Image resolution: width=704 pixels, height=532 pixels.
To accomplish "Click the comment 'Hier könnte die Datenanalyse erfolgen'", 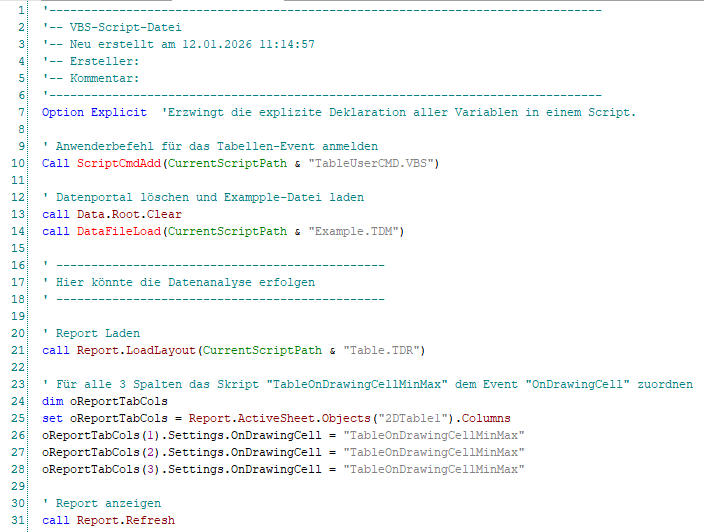I will pyautogui.click(x=185, y=282).
